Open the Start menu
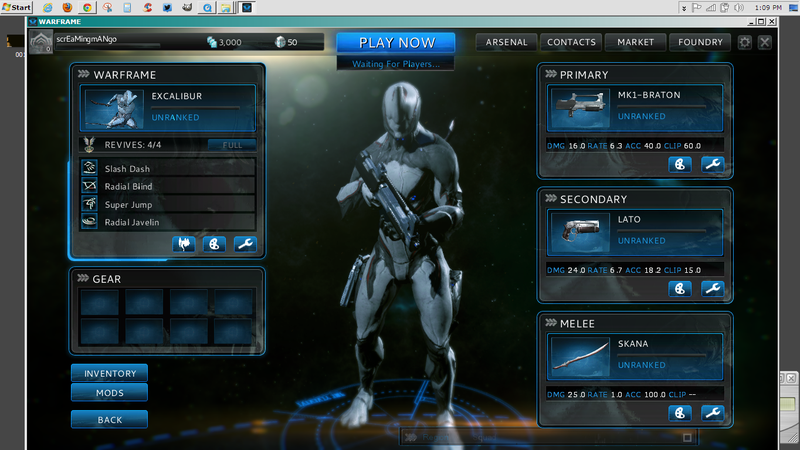800x450 pixels. click(17, 8)
